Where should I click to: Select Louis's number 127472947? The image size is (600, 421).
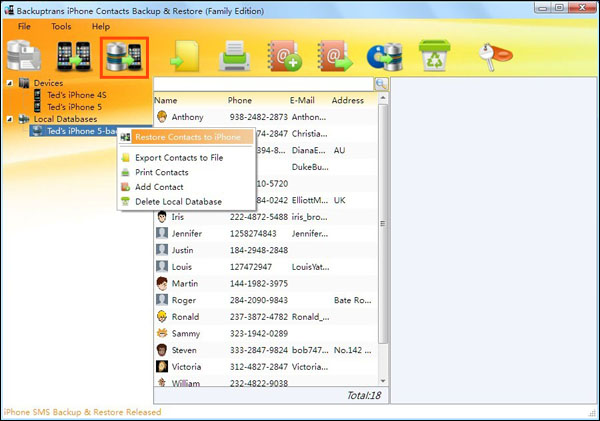[251, 267]
